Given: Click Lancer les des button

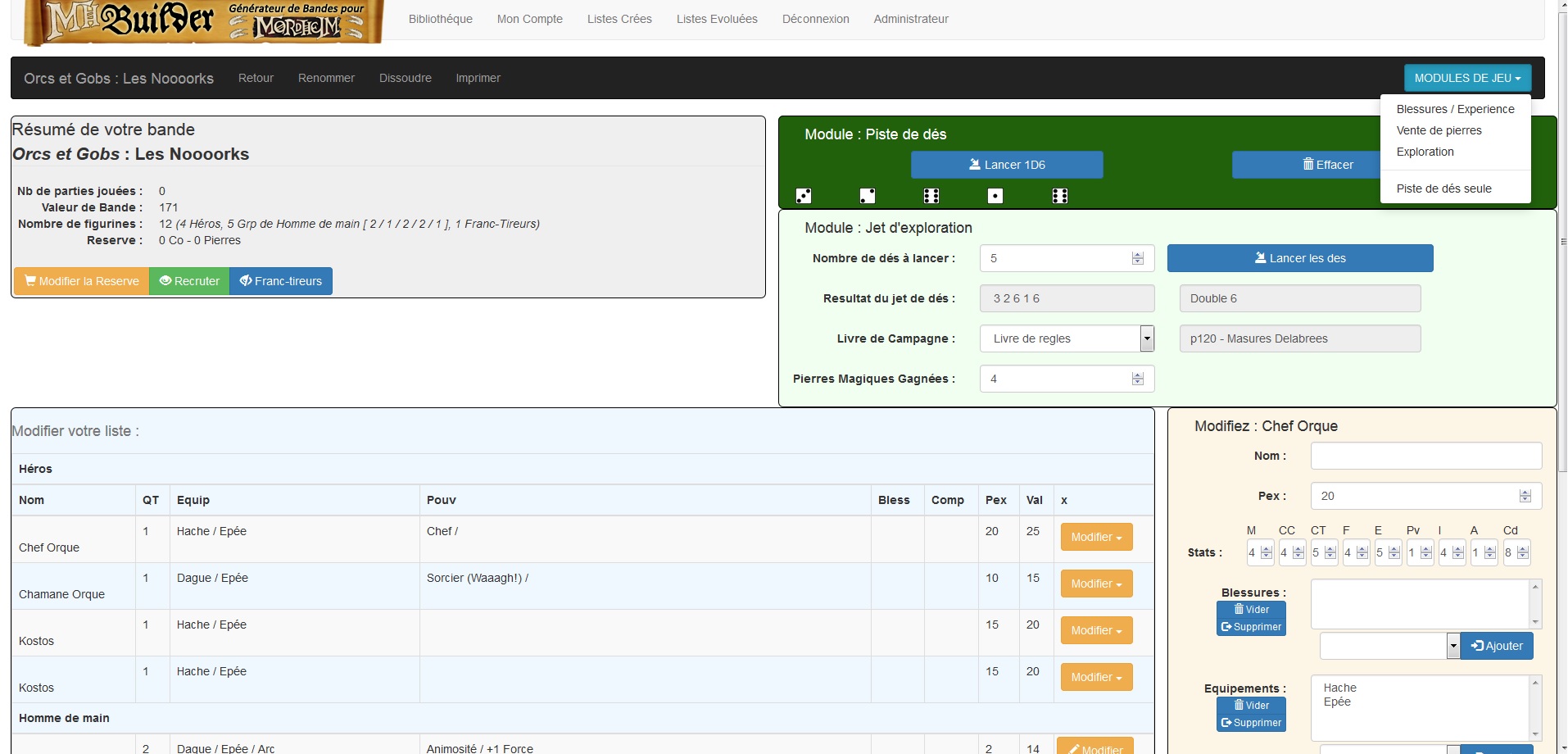Looking at the screenshot, I should pyautogui.click(x=1300, y=258).
